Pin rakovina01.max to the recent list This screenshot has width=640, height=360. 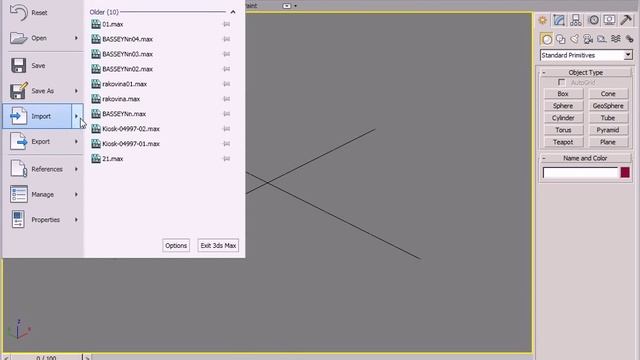click(x=227, y=84)
